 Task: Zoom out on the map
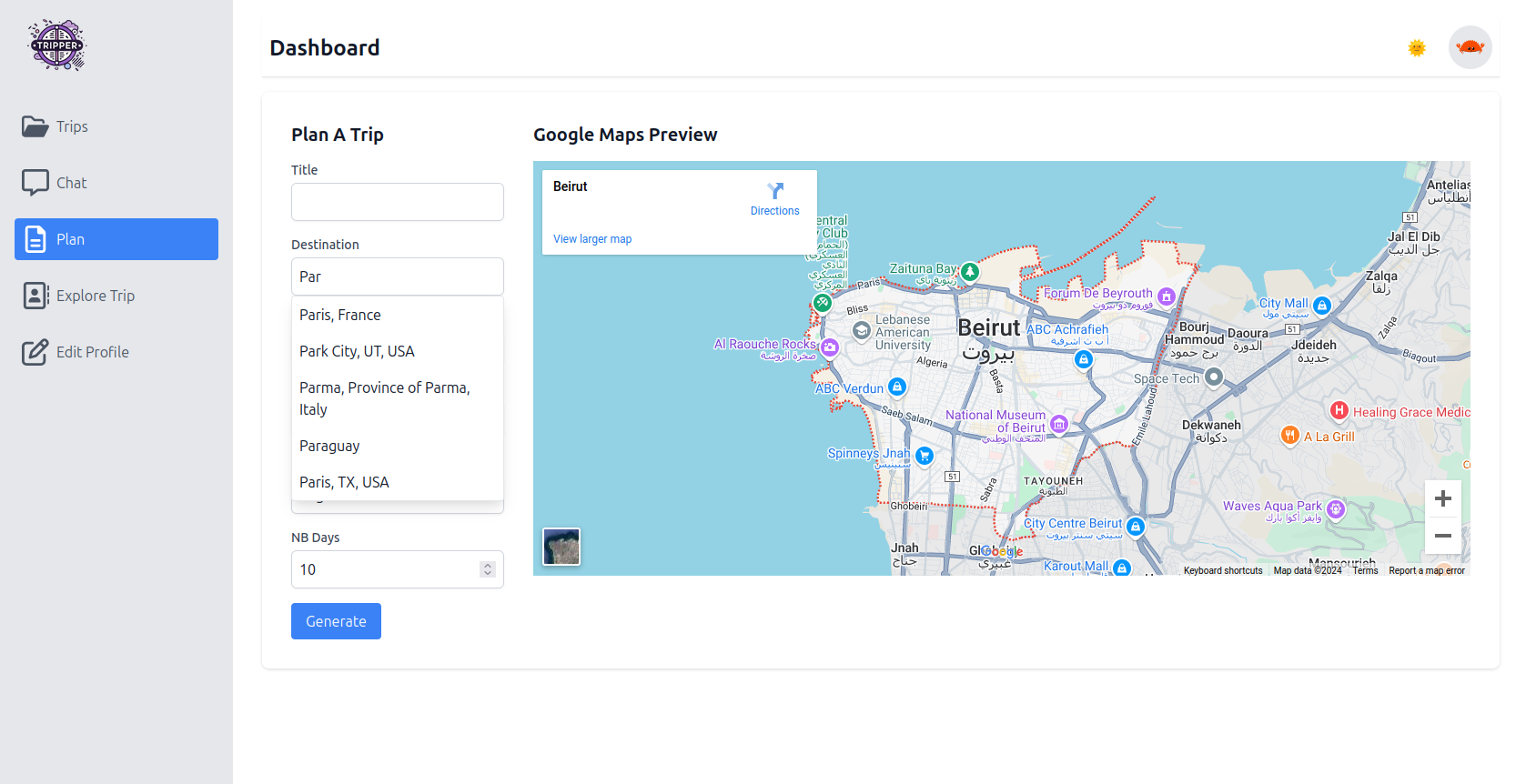[1443, 536]
